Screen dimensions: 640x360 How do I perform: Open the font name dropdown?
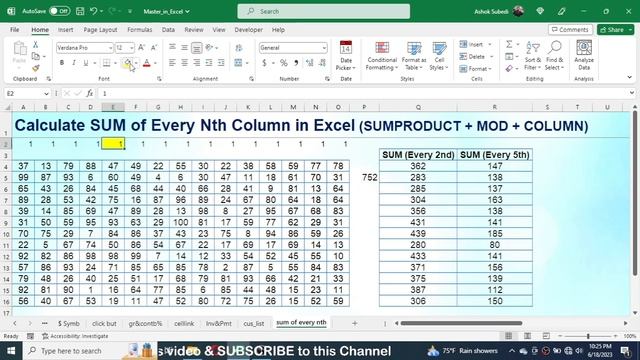point(110,48)
